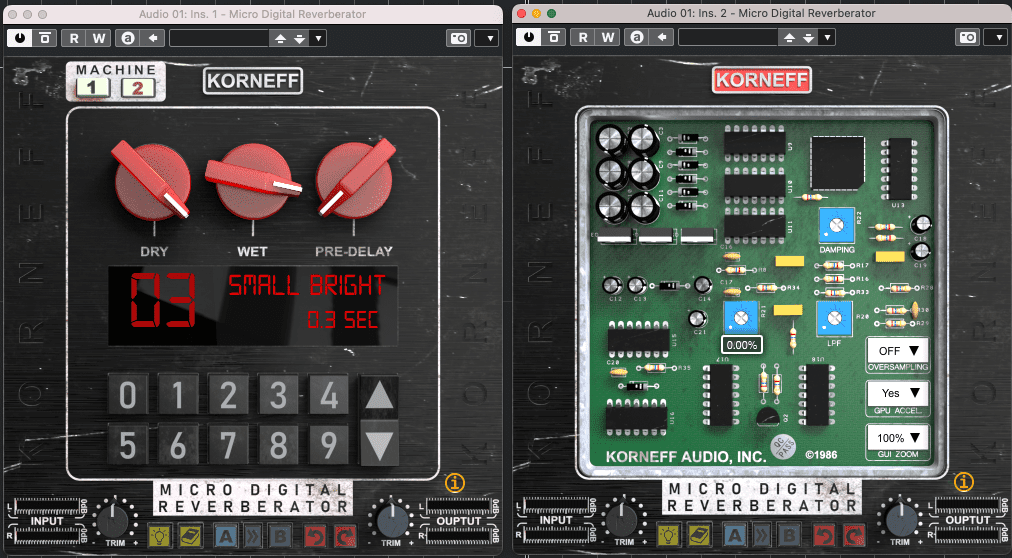Image resolution: width=1012 pixels, height=558 pixels.
Task: Click the keypad down triangle for previous program
Action: 379,443
